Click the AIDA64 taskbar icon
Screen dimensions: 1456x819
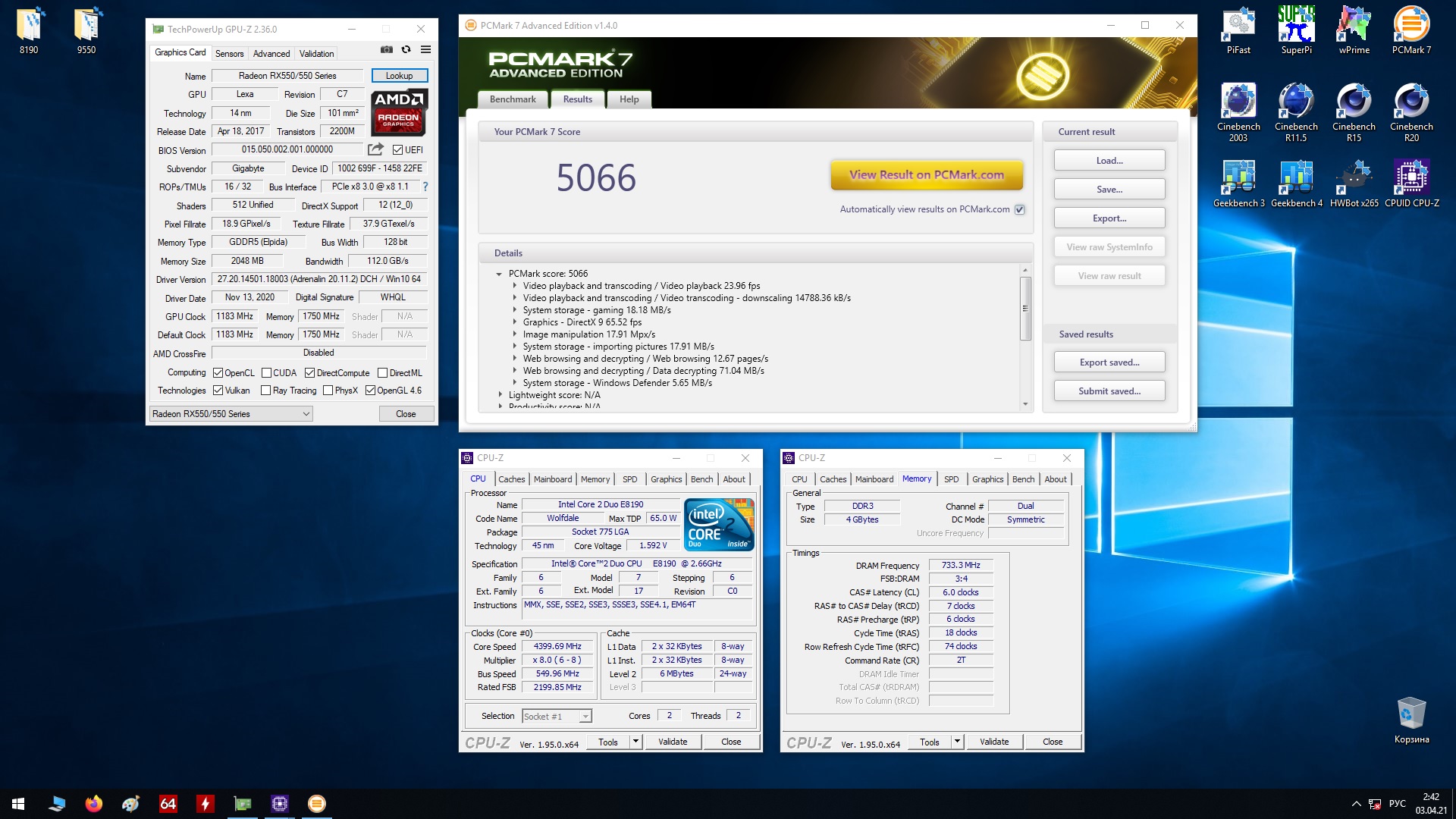[168, 804]
